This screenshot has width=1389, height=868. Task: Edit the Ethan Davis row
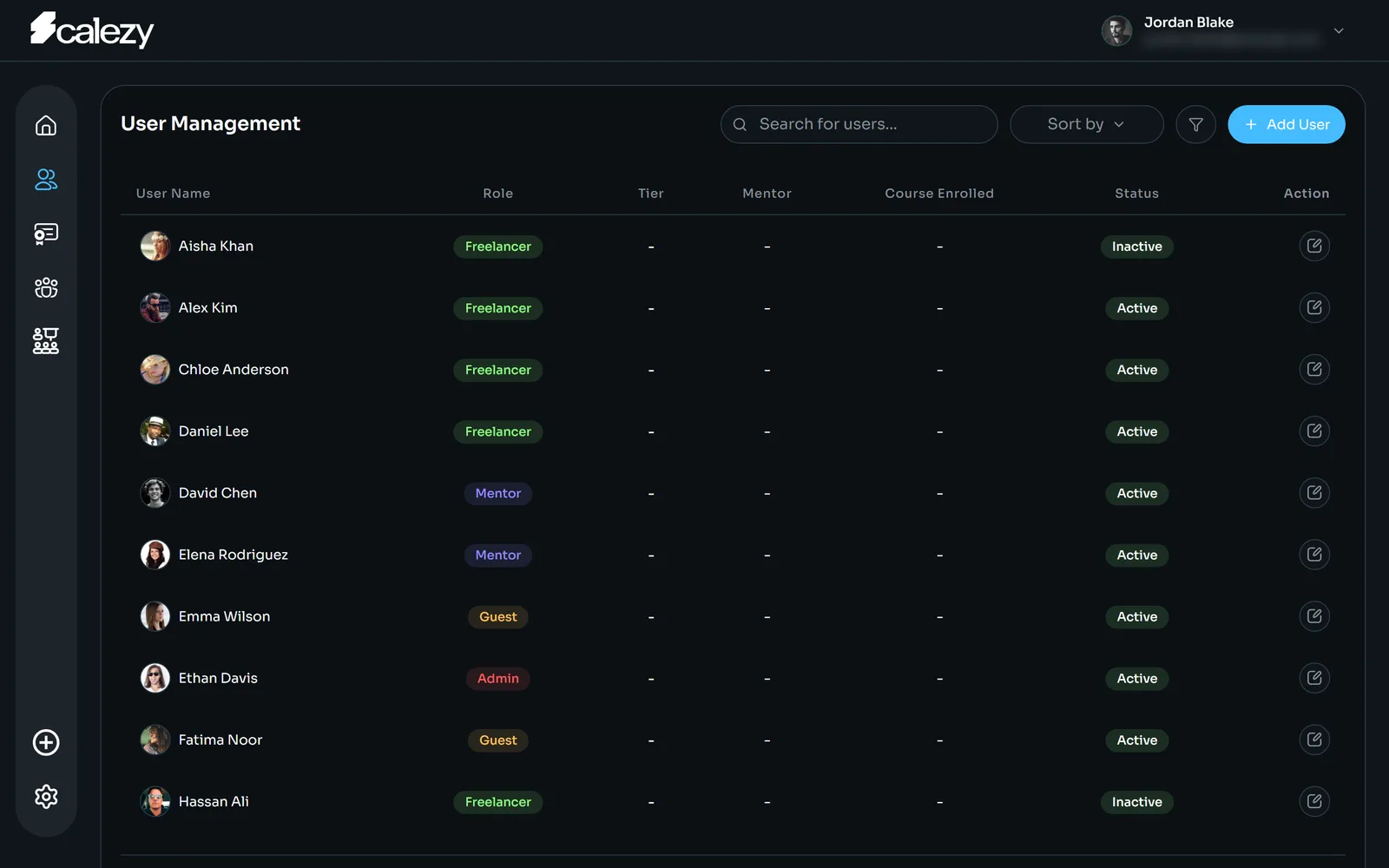[1314, 677]
